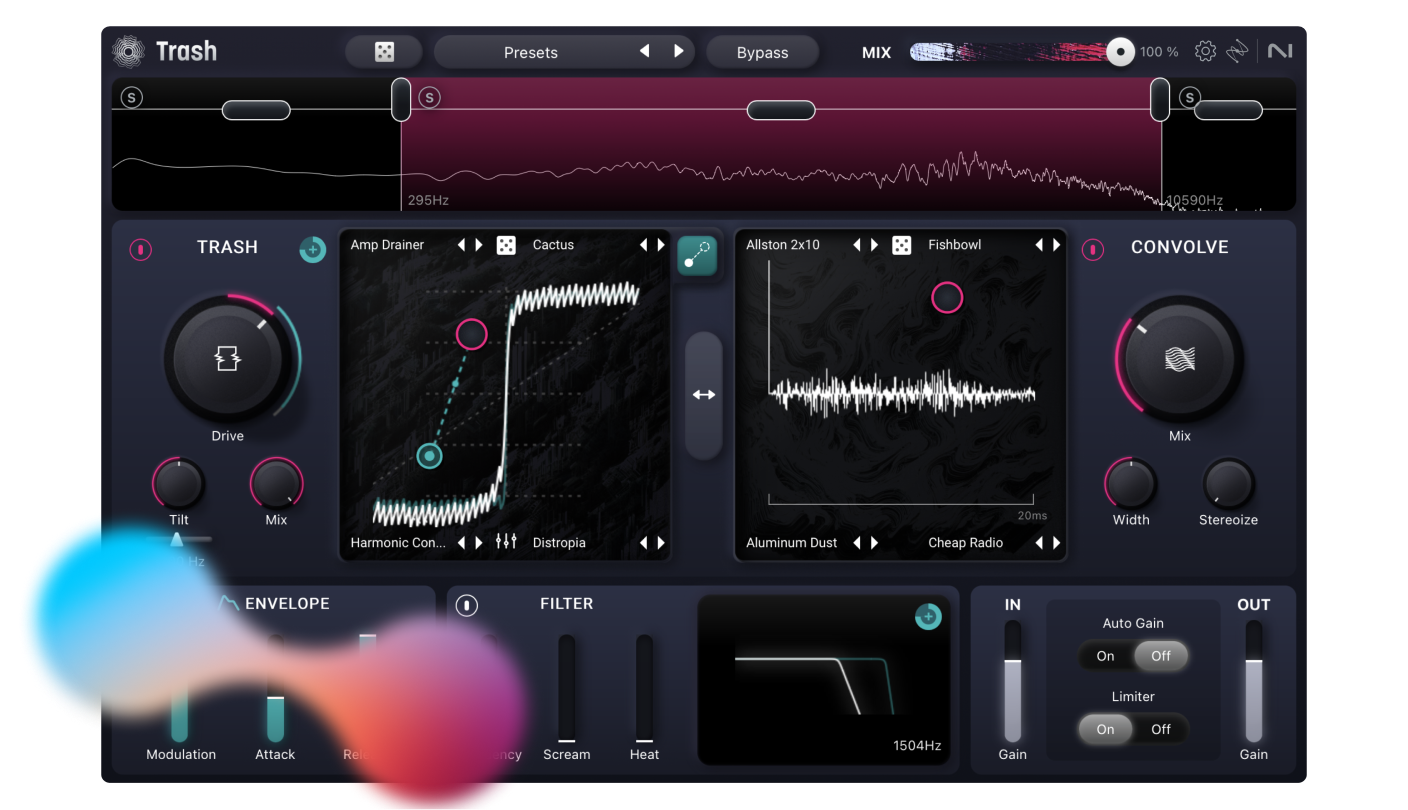The width and height of the screenshot is (1408, 810).
Task: Open the Cactus distortion selector
Action: (553, 245)
